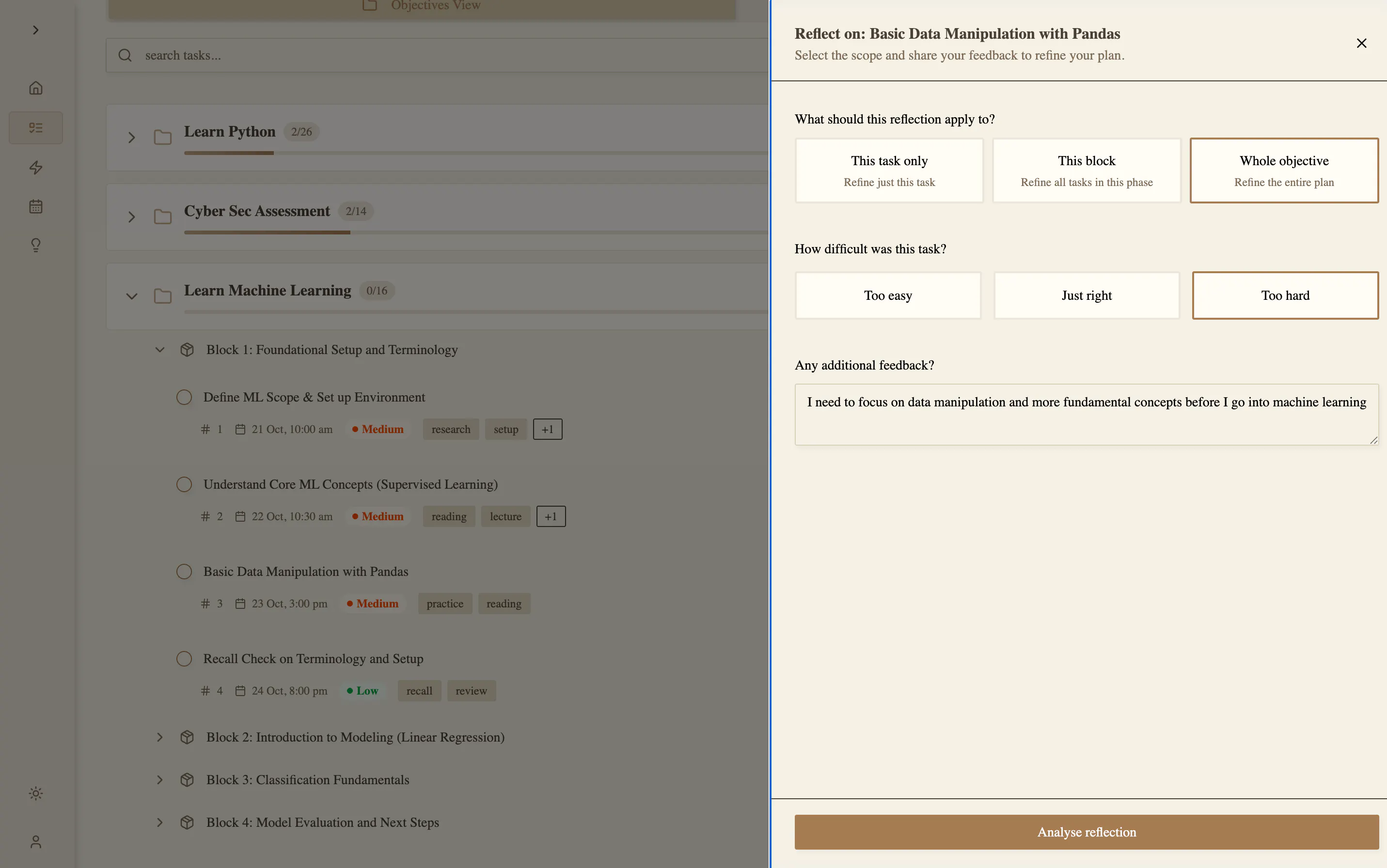Click calendar icon beside 21 Oct, 10:00 am
Screen dimensions: 1387x868
pyautogui.click(x=240, y=430)
